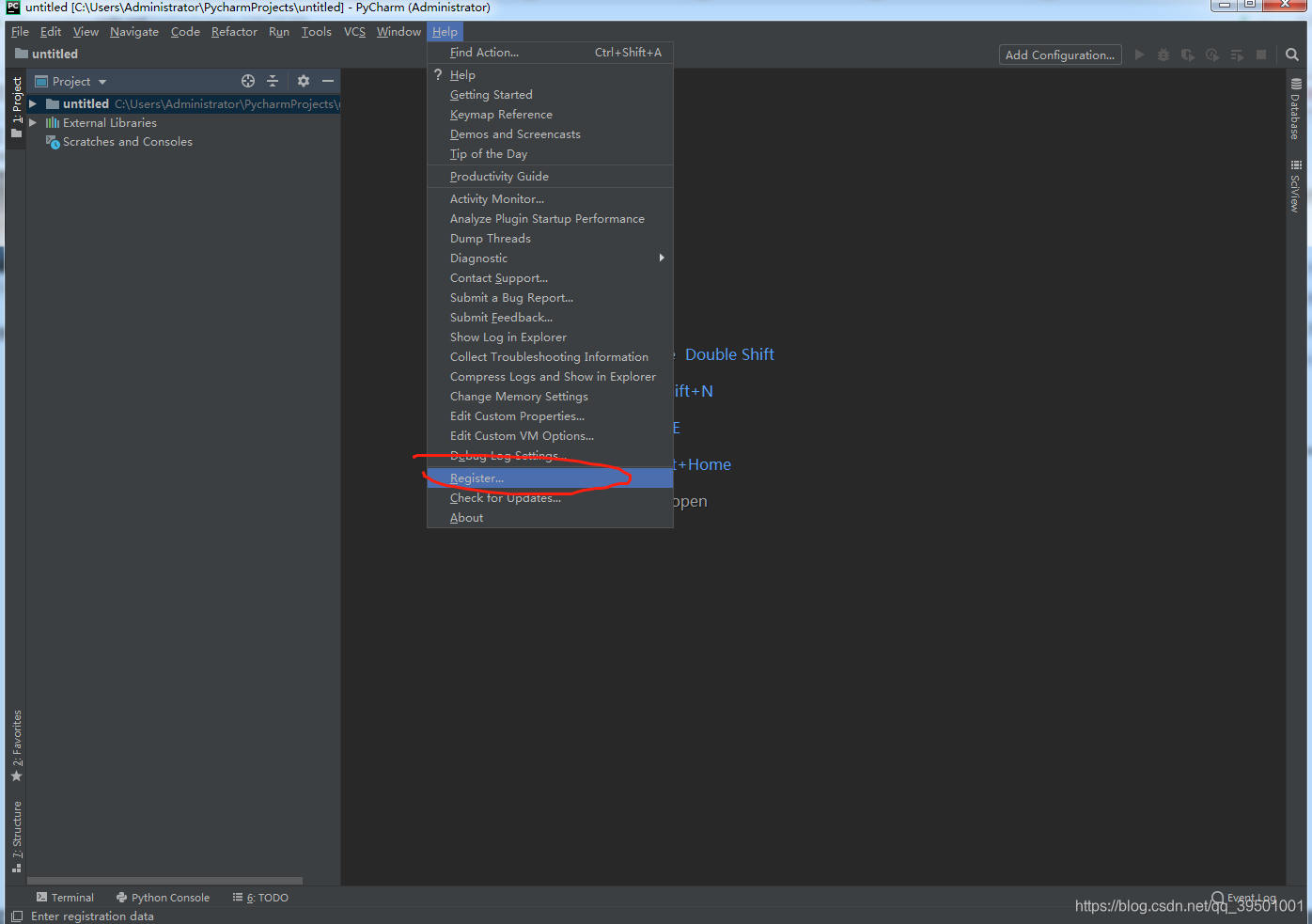Open the File menu
The width and height of the screenshot is (1312, 924).
pyautogui.click(x=20, y=32)
